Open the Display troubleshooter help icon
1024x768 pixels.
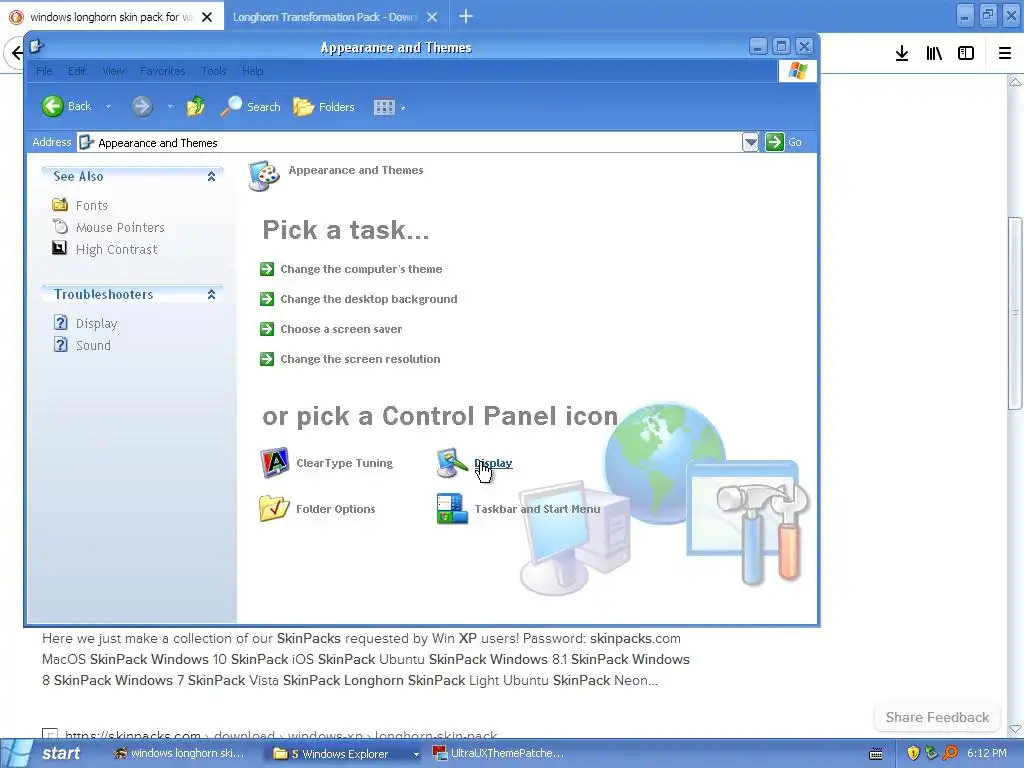point(60,323)
